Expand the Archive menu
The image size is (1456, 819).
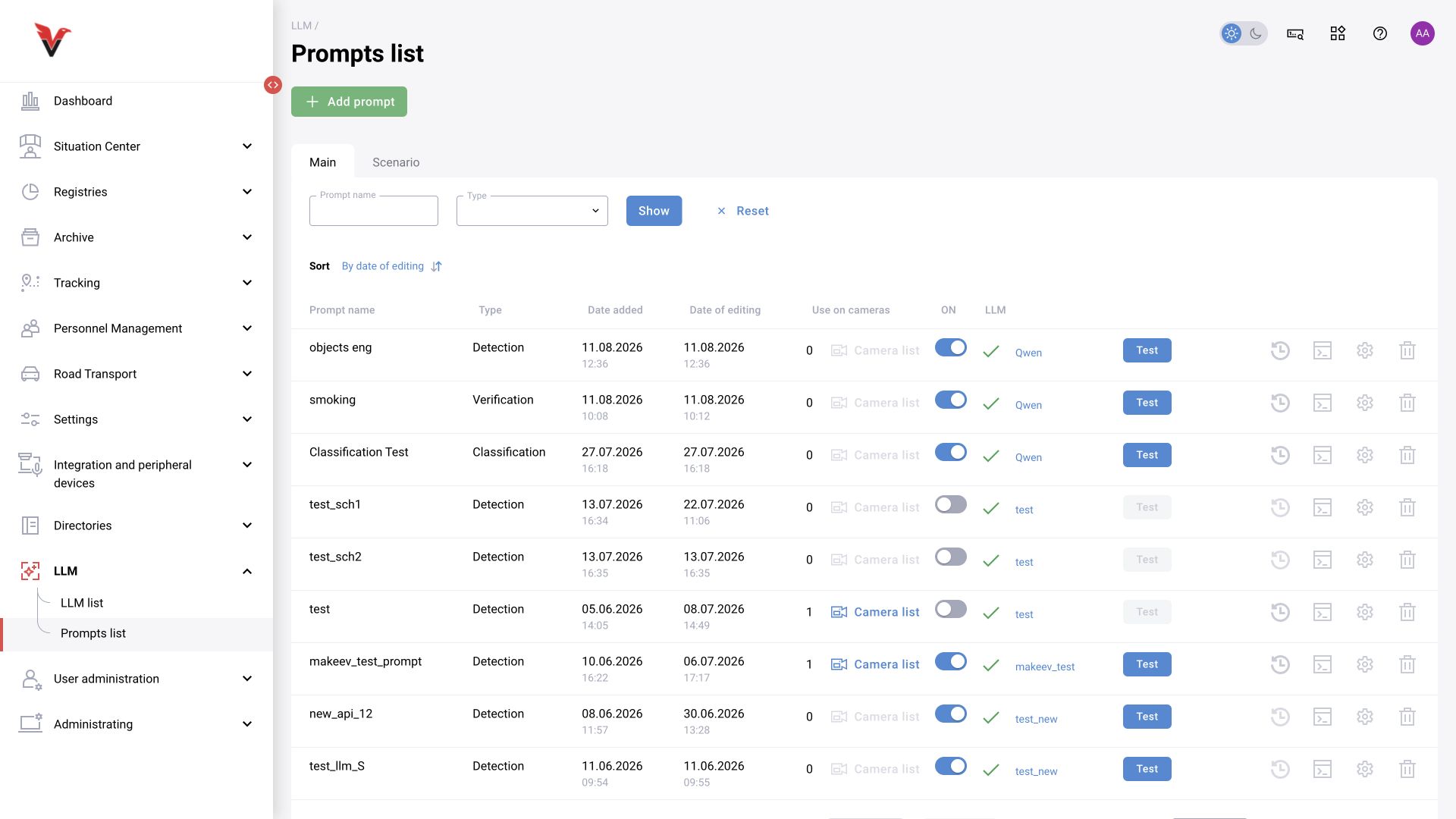pos(136,237)
